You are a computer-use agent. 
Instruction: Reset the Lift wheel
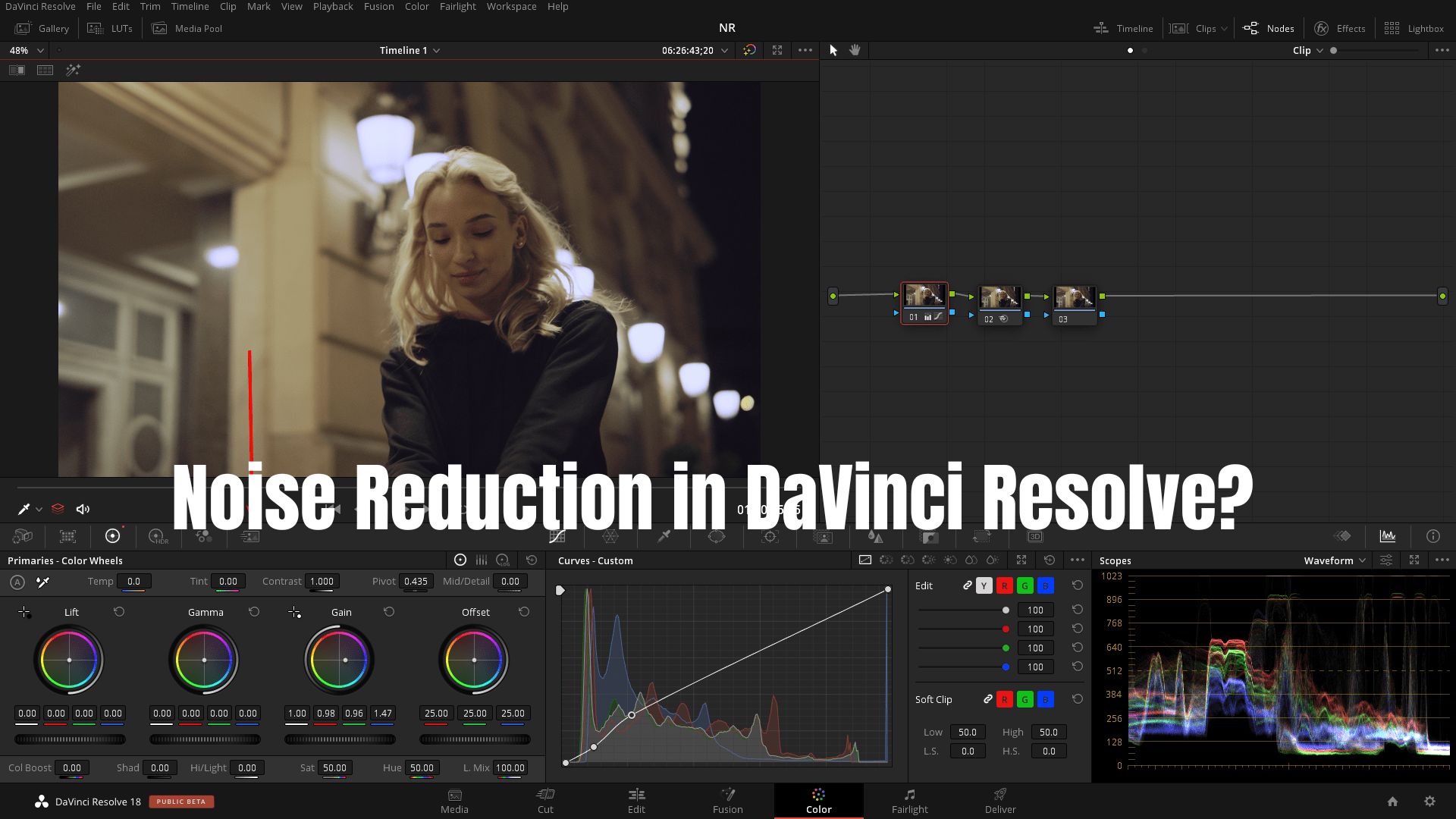[119, 611]
